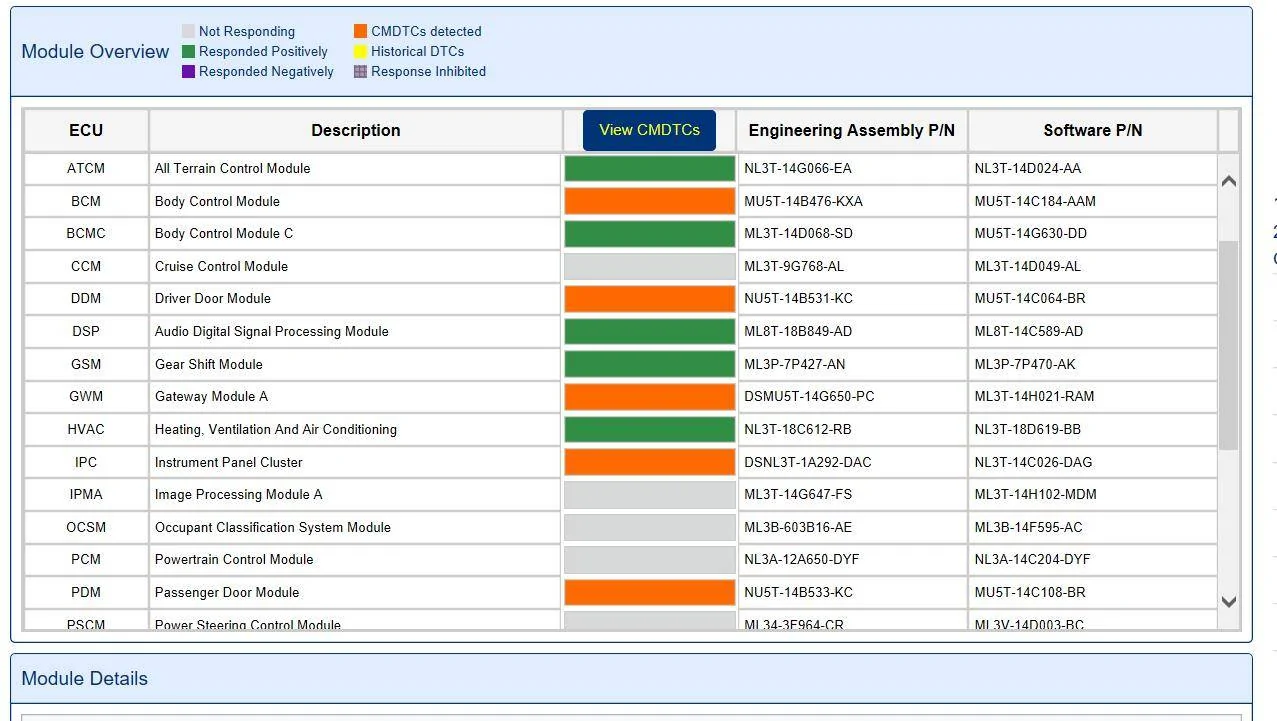Viewport: 1277px width, 721px height.
Task: Select the orange status bar for Gateway Module A
Action: pos(649,397)
